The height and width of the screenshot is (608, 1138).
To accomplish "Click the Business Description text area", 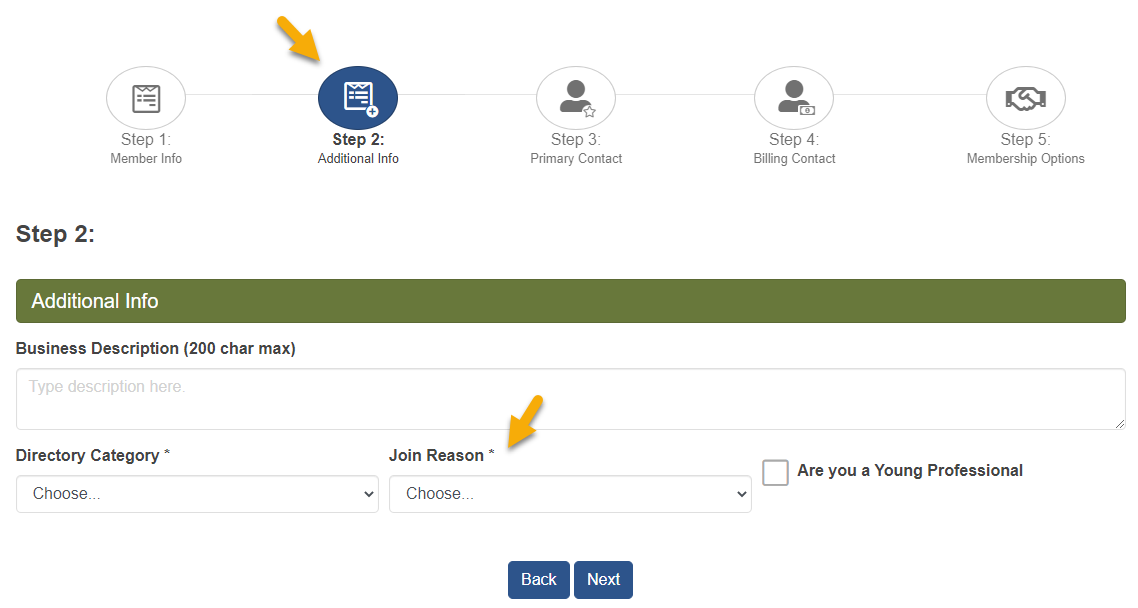I will point(570,398).
